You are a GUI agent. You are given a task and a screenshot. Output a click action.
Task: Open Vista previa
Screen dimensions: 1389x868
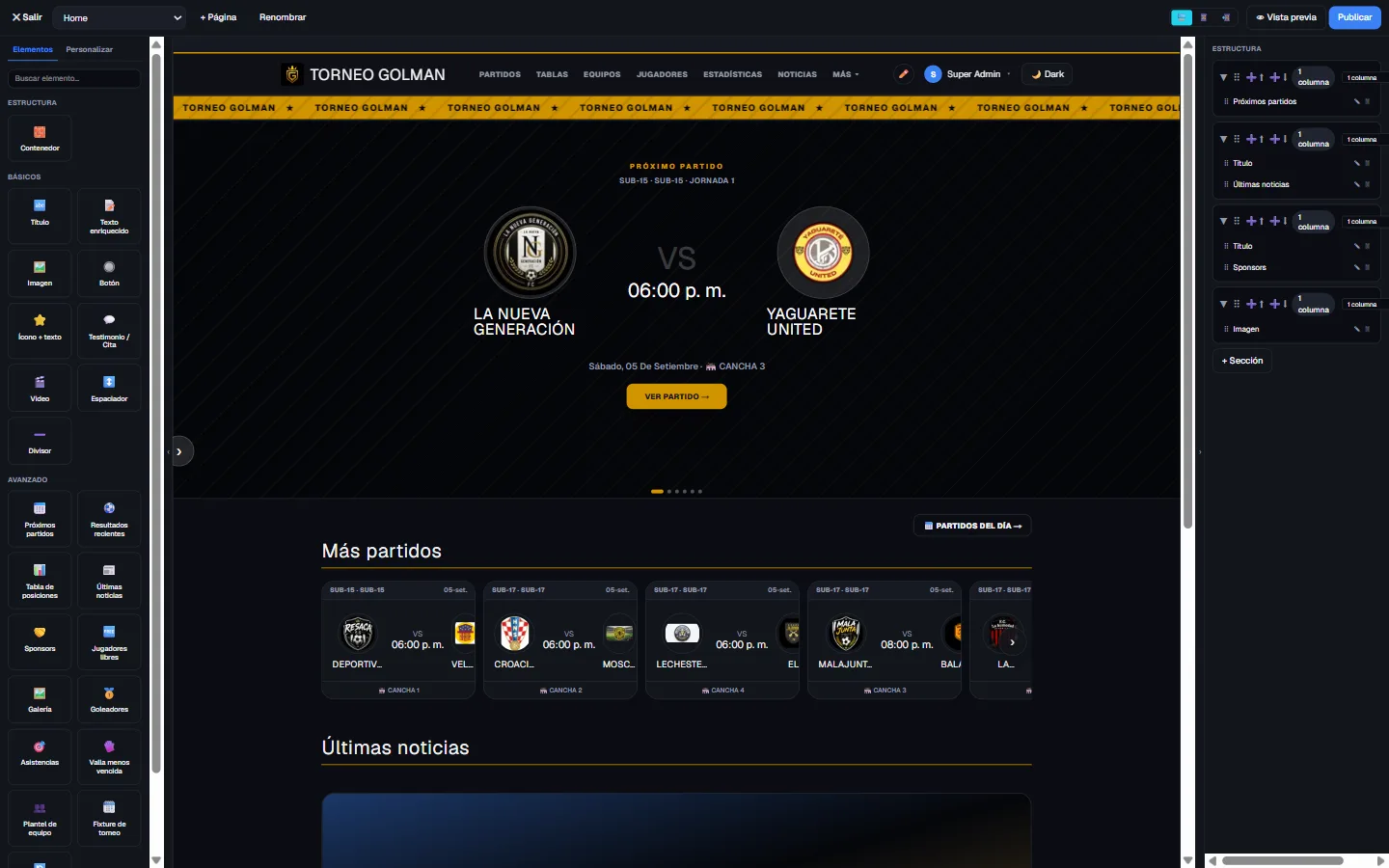1286,17
